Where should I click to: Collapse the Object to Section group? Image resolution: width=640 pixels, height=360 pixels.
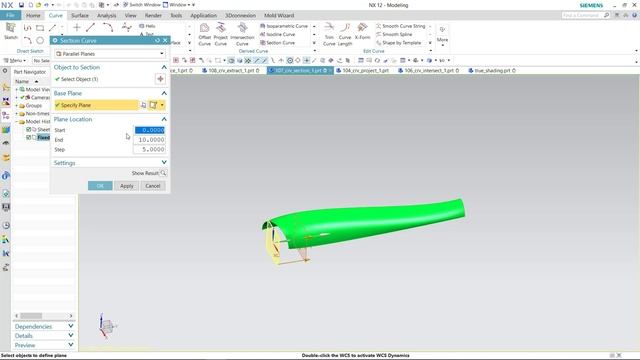(164, 67)
